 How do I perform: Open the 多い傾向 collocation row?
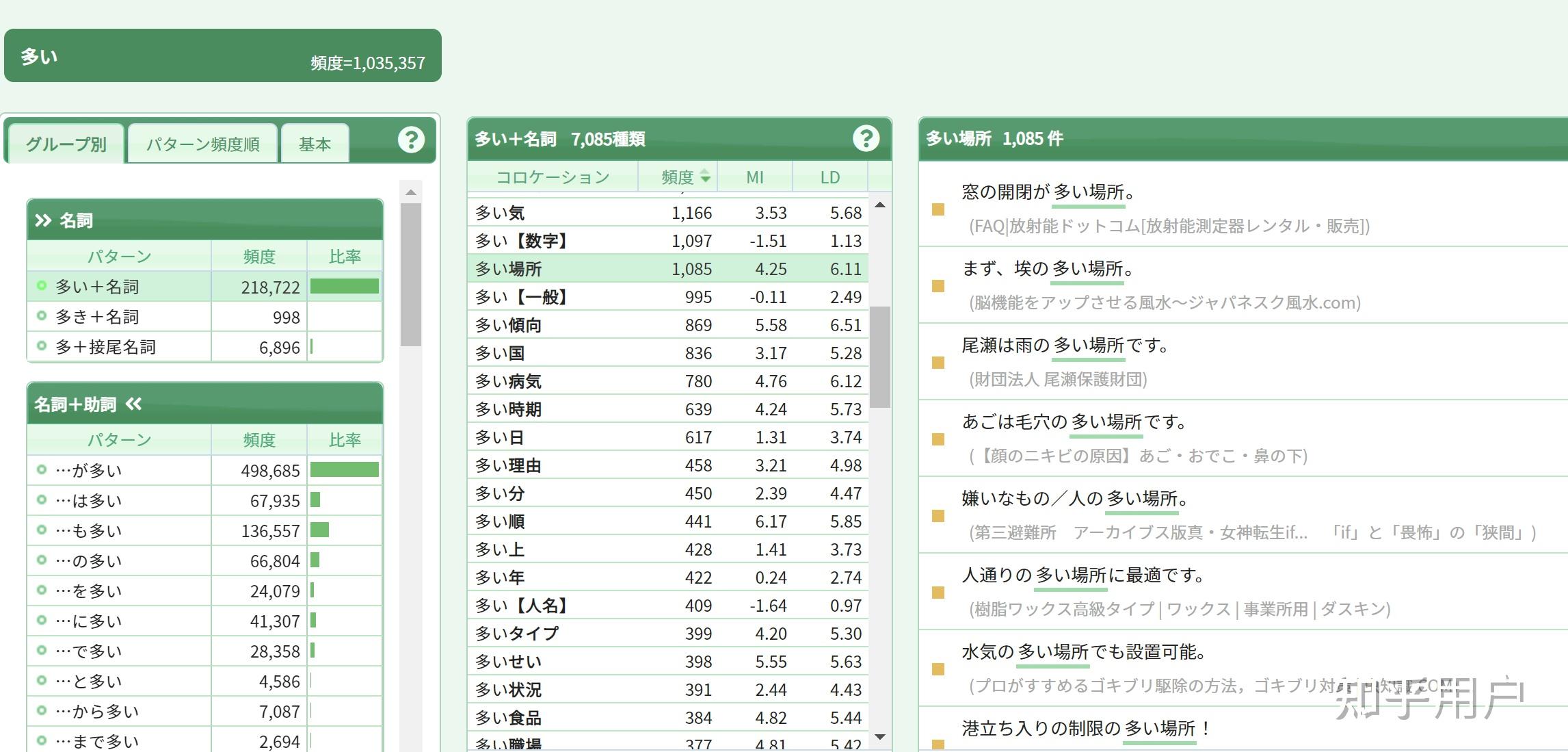[668, 325]
